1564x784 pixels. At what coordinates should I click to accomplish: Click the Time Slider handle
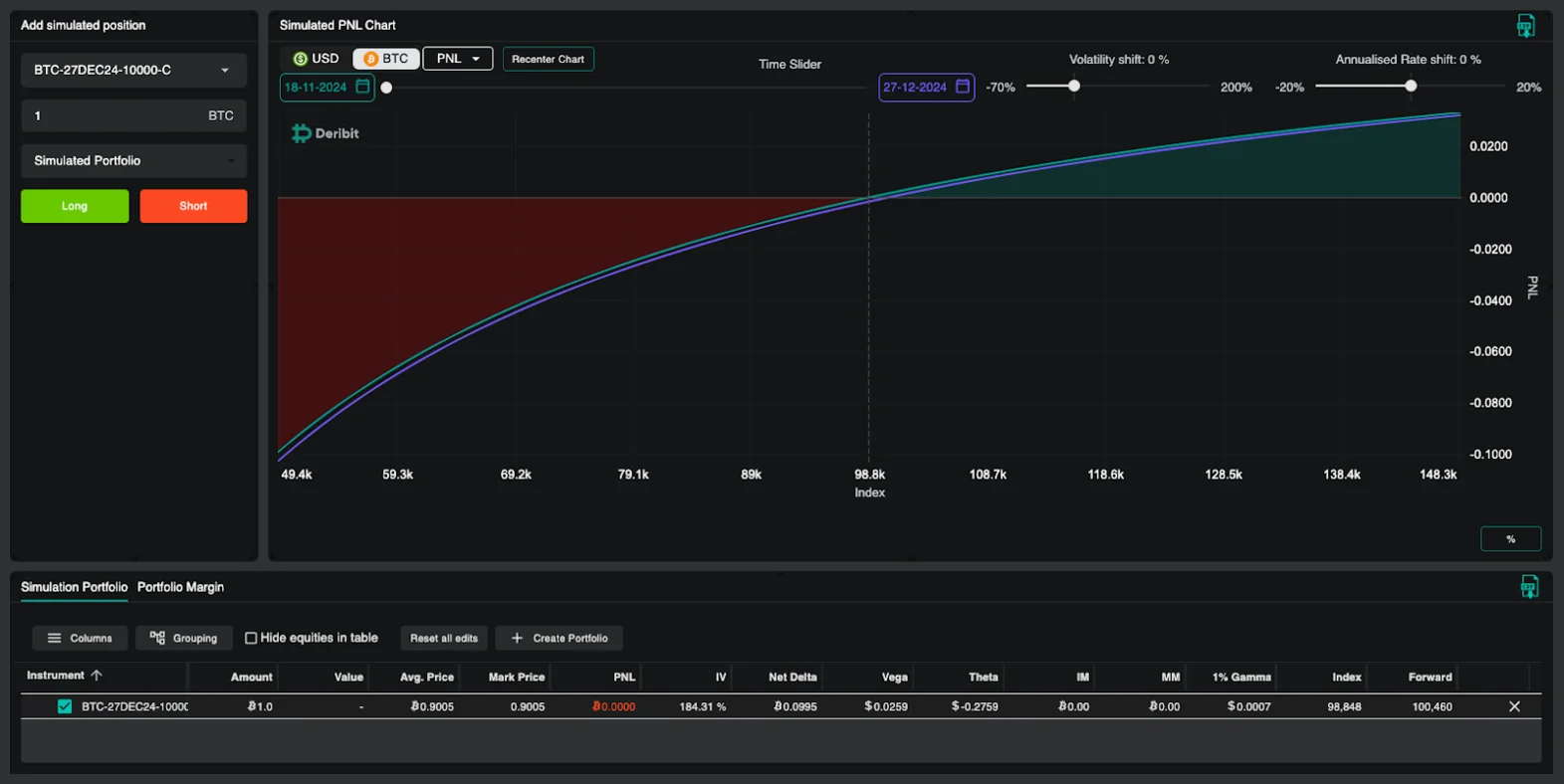[386, 88]
